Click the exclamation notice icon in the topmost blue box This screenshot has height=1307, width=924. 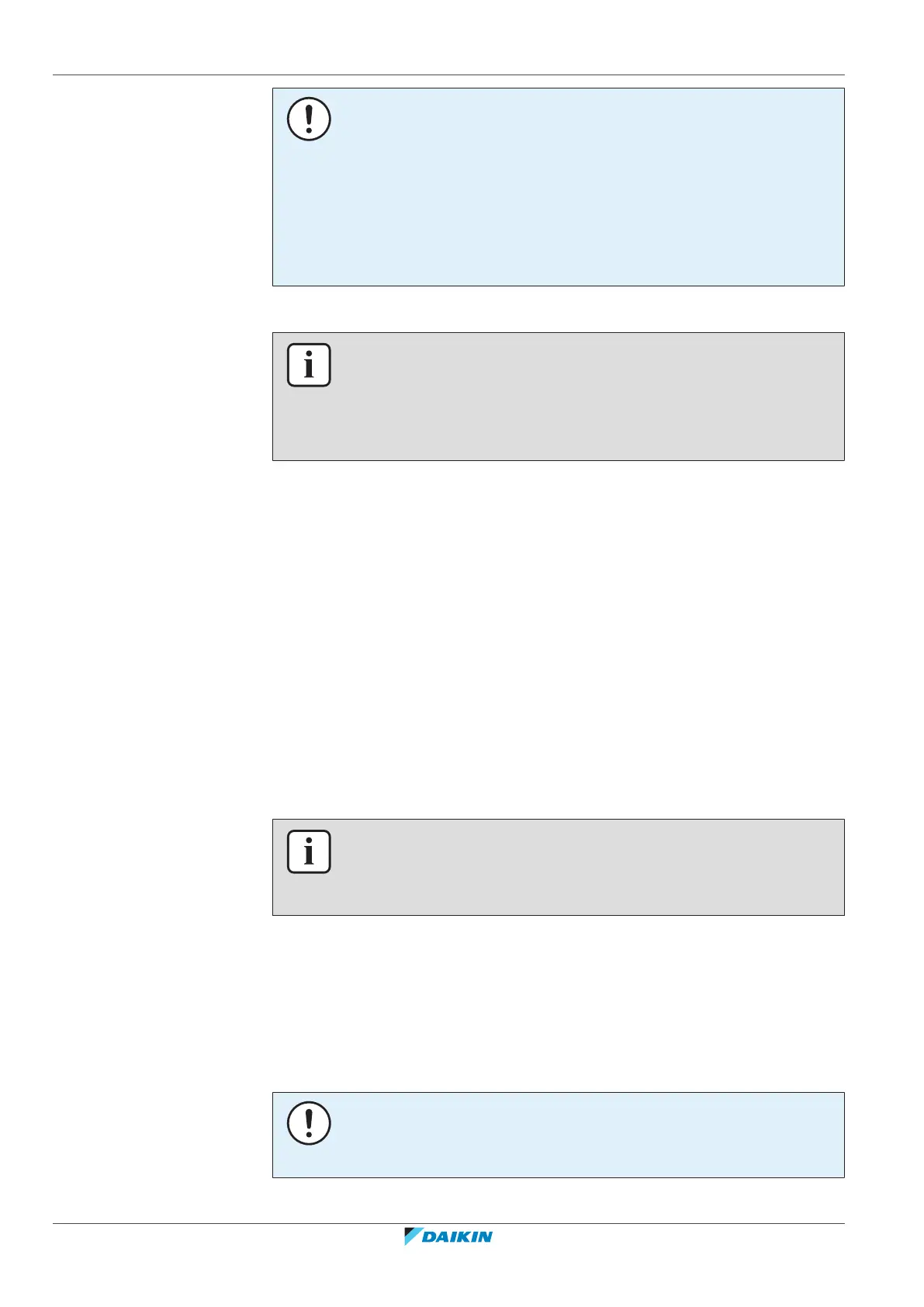pyautogui.click(x=309, y=120)
